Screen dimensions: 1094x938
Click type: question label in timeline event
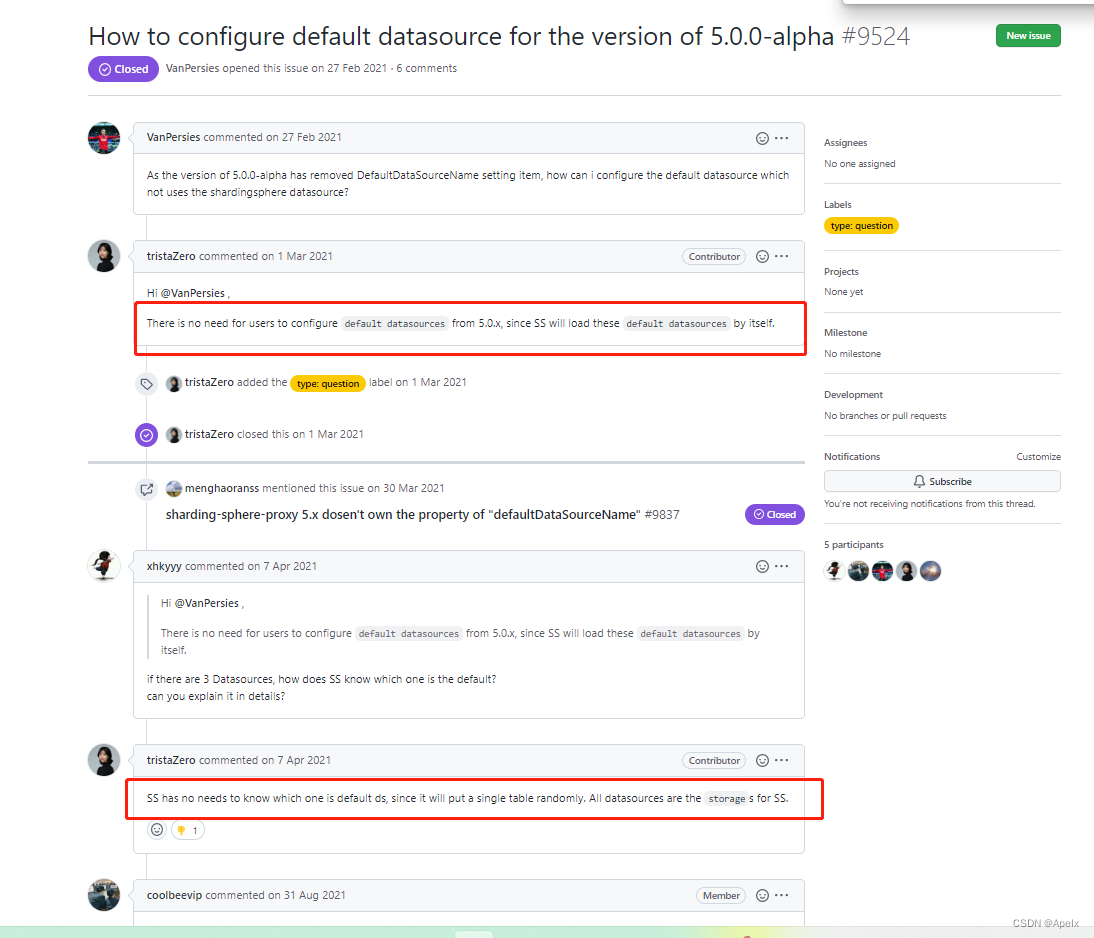pos(328,383)
